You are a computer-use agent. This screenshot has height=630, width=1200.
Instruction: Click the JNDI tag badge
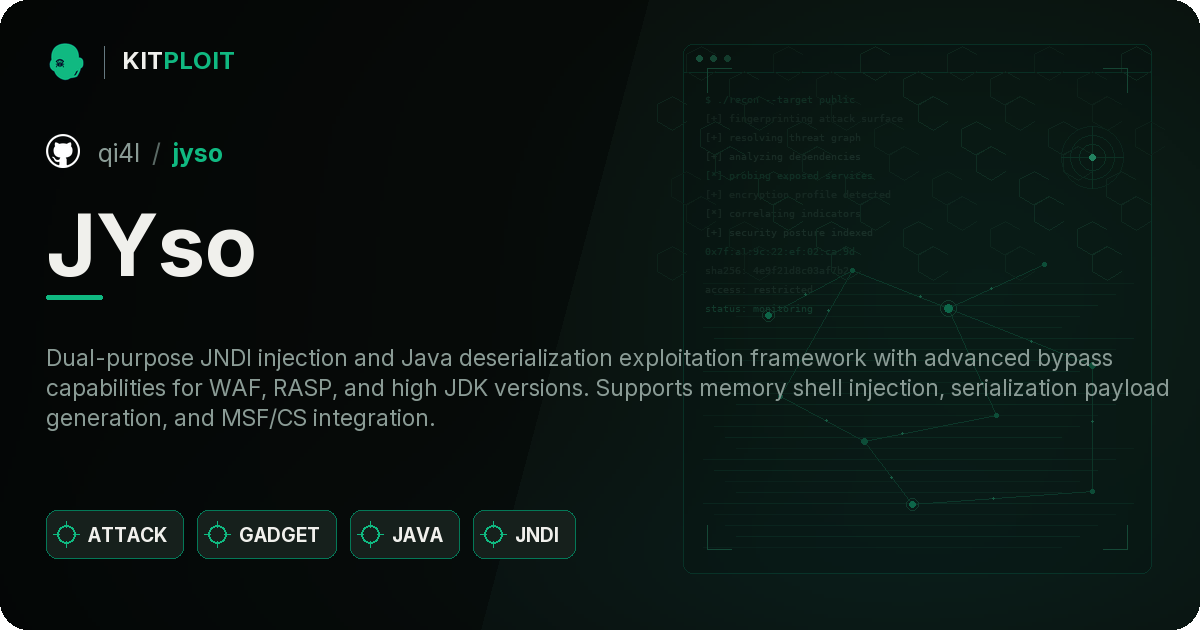coord(524,535)
